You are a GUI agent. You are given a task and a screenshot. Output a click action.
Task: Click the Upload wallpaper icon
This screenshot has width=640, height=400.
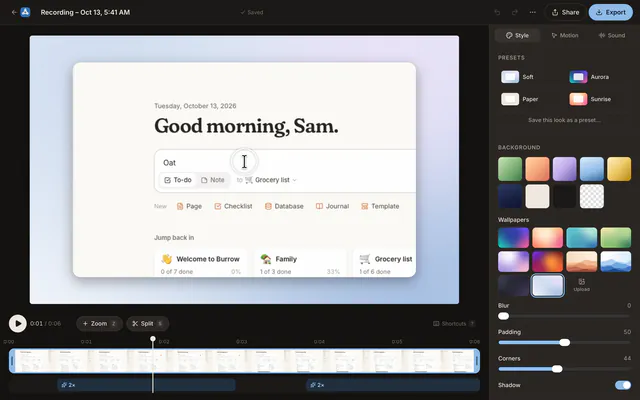(582, 284)
